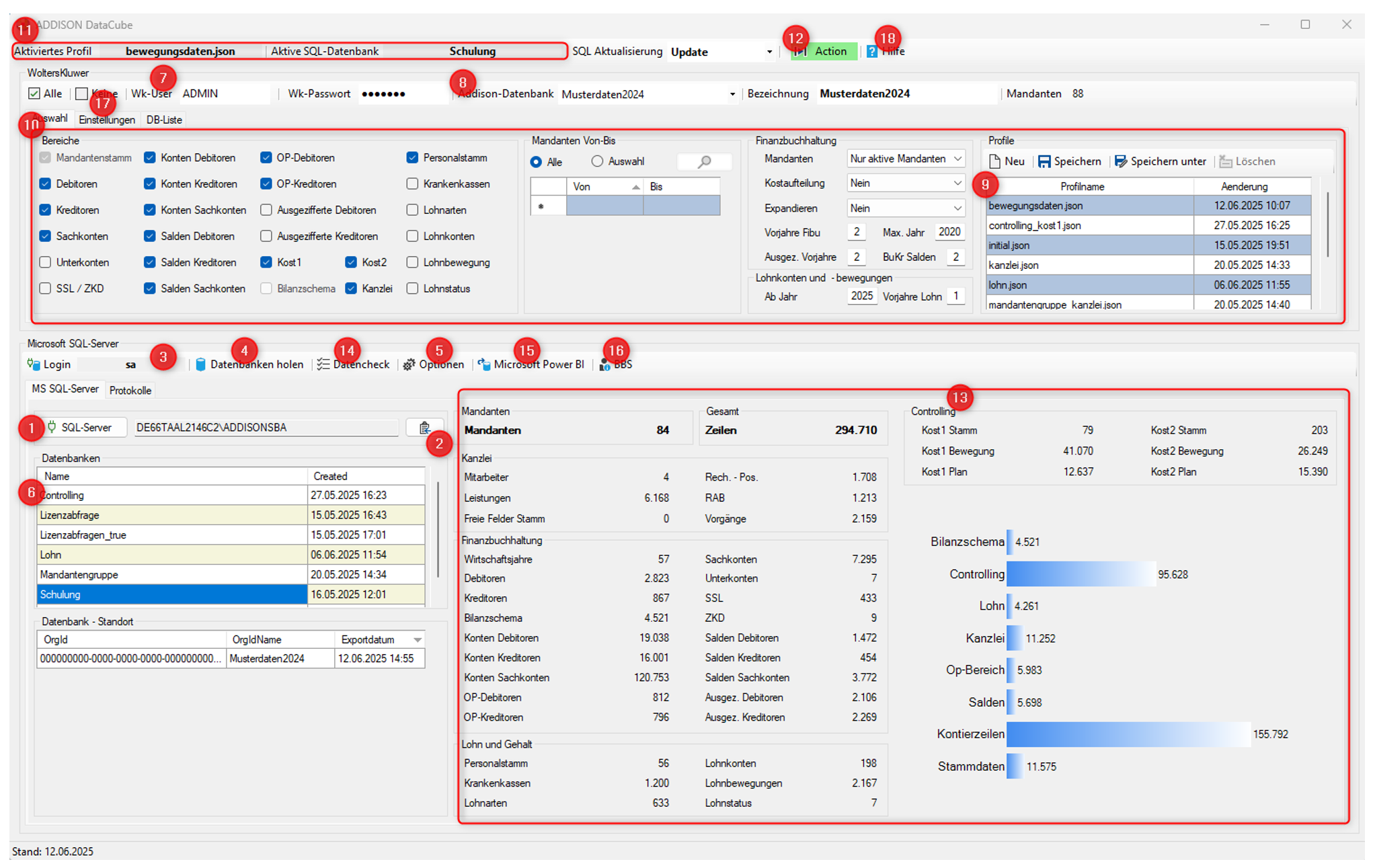The width and height of the screenshot is (1373, 868).
Task: Click the Datencheck button
Action: point(354,364)
